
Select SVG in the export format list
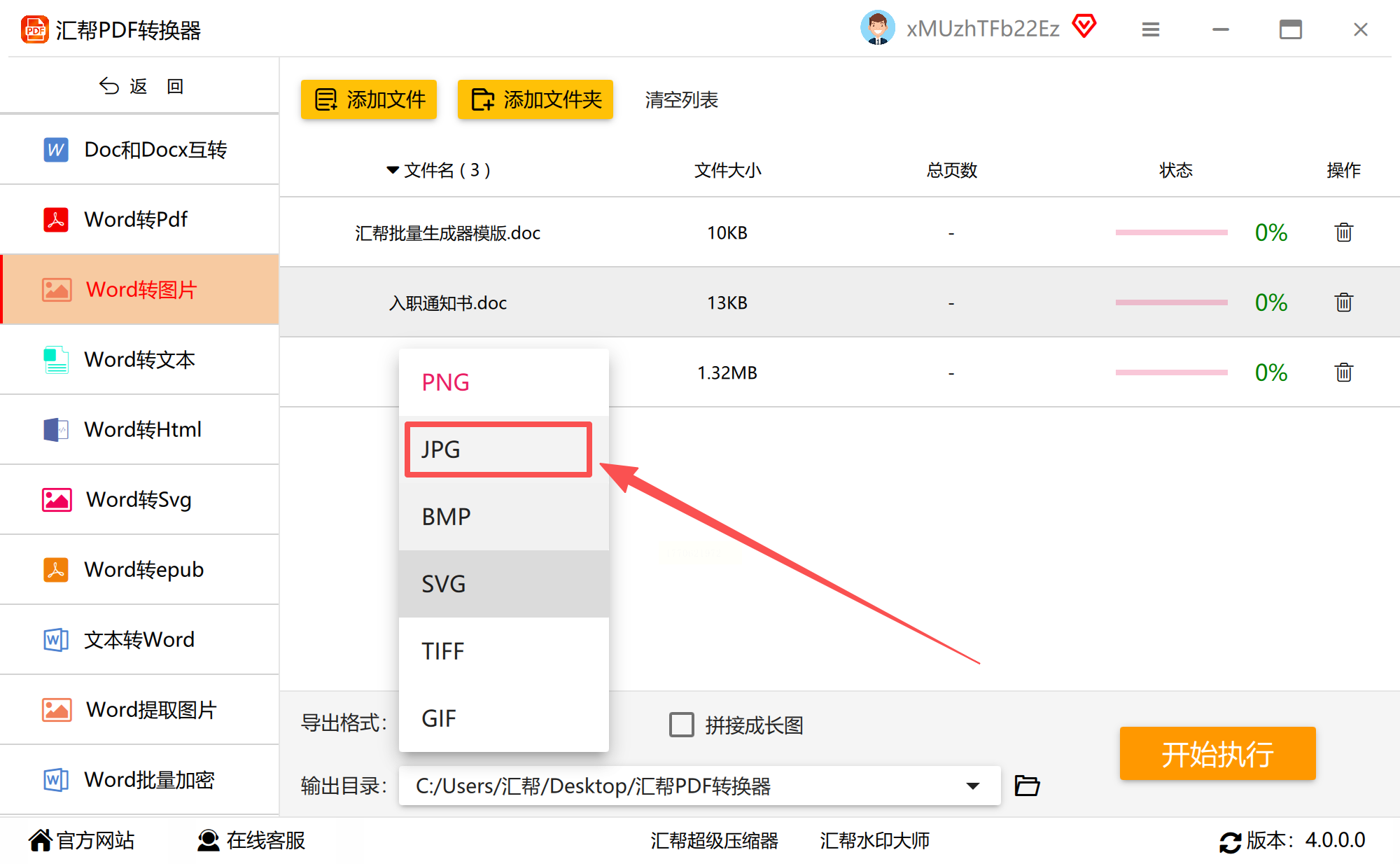(503, 584)
